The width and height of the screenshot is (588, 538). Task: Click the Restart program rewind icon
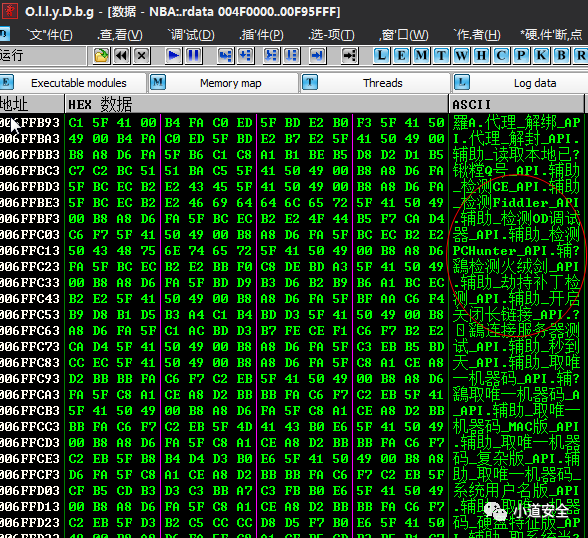[x=122, y=56]
